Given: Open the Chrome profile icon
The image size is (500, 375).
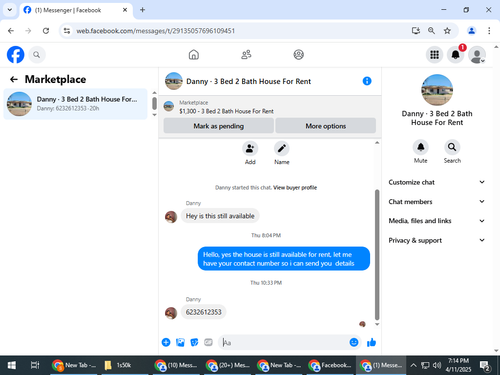Looking at the screenshot, I should [471, 31].
